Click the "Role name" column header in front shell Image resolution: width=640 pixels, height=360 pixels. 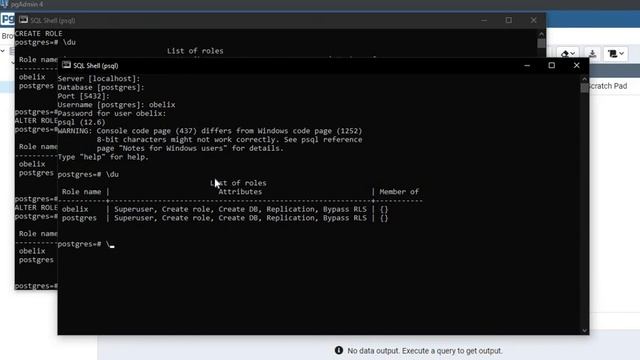[81, 191]
